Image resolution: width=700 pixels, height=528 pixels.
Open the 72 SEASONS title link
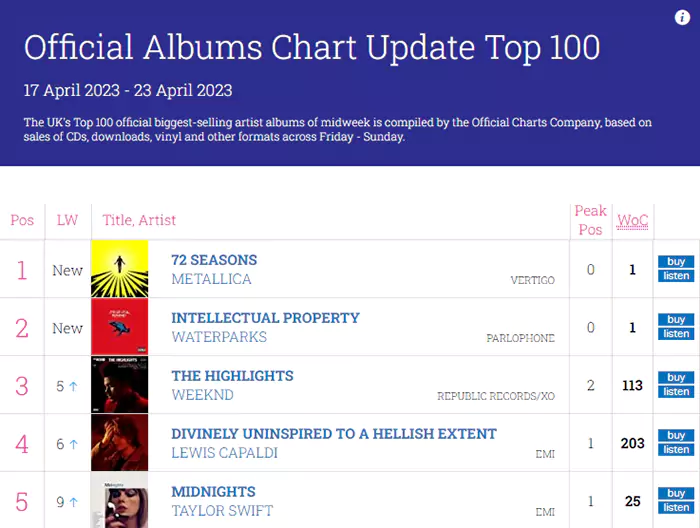click(x=214, y=260)
